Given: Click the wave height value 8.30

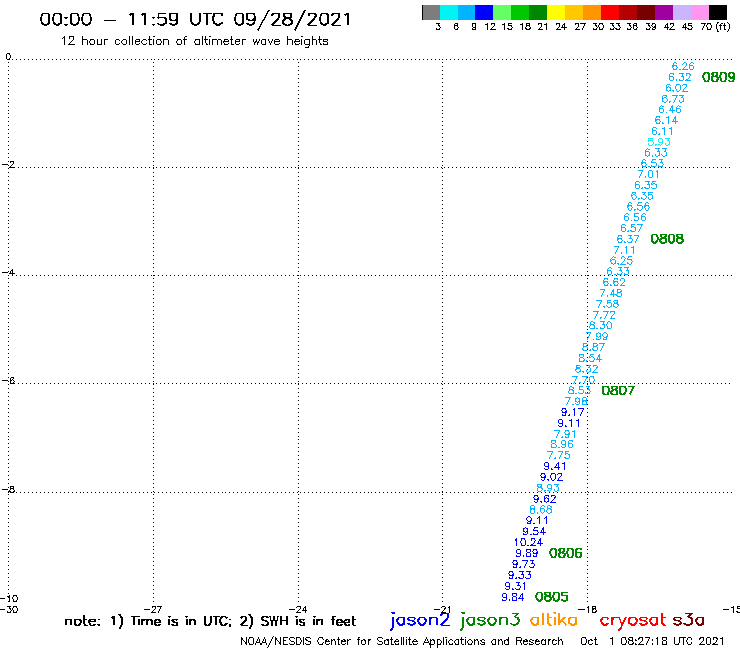Looking at the screenshot, I should [x=601, y=325].
